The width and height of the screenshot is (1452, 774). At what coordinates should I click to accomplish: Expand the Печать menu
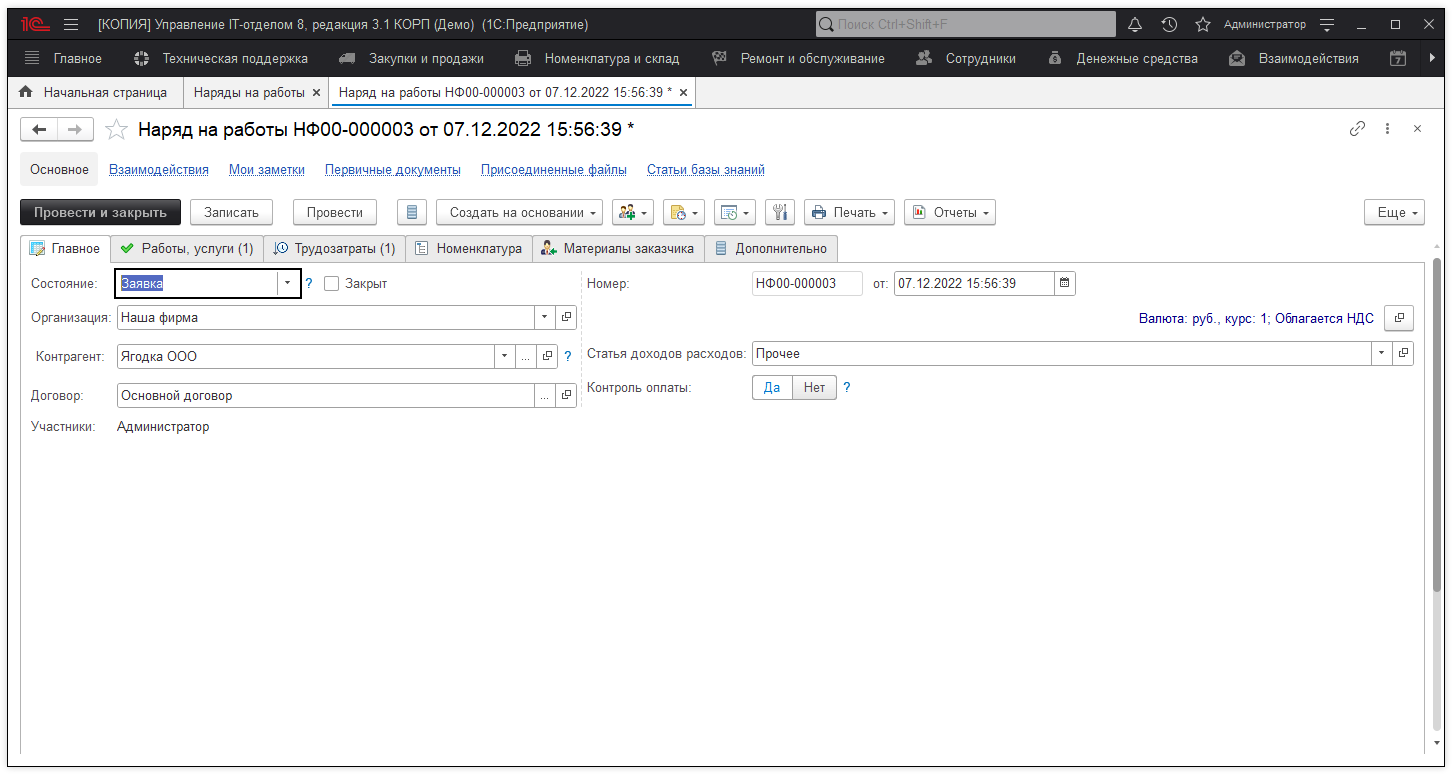pyautogui.click(x=849, y=212)
